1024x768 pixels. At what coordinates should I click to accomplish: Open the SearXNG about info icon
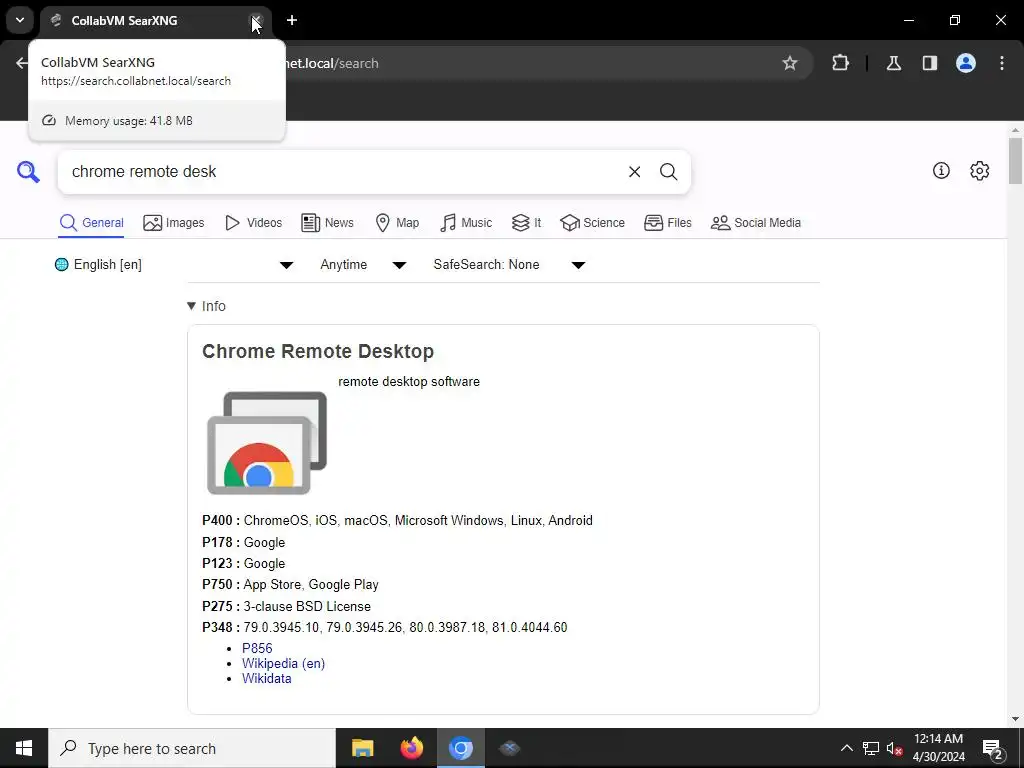pyautogui.click(x=941, y=170)
